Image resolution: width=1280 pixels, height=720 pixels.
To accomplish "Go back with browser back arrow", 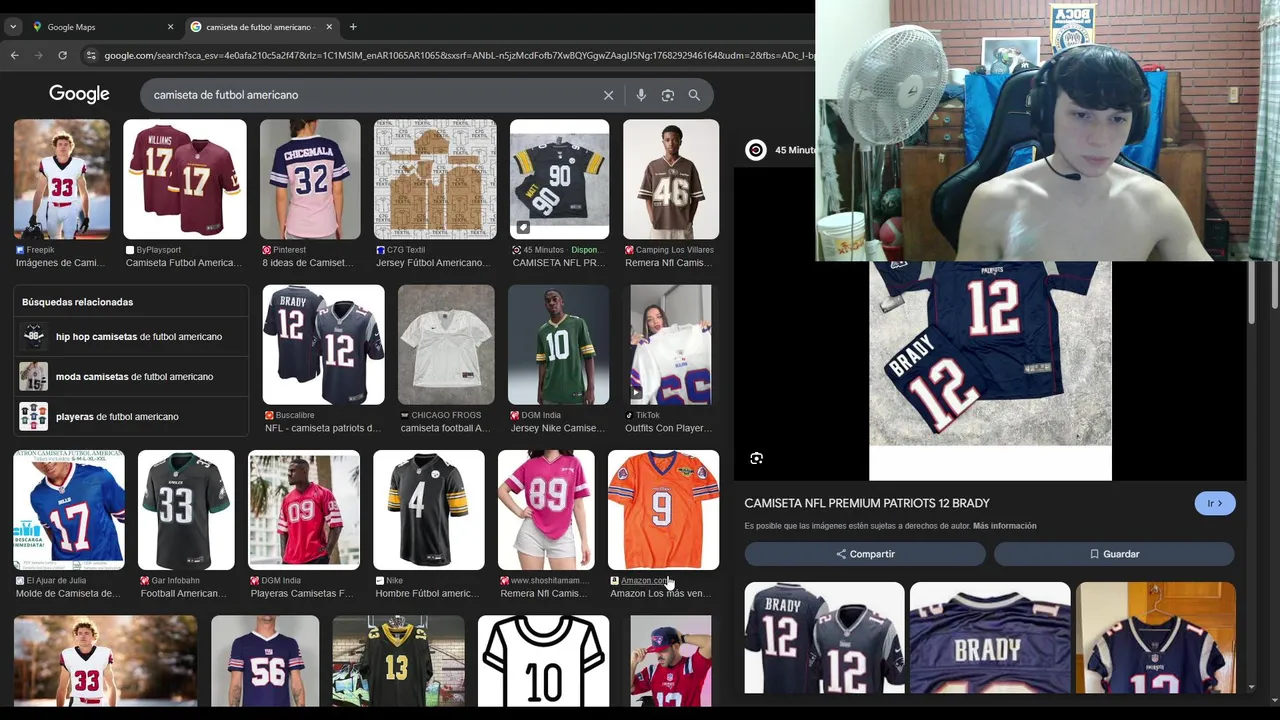I will (14, 55).
